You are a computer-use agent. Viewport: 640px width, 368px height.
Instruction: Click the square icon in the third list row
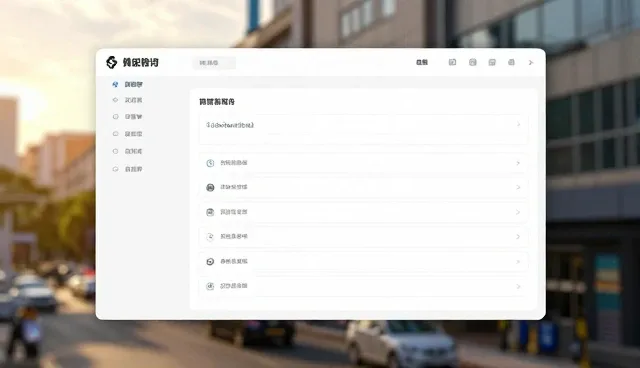pos(210,212)
